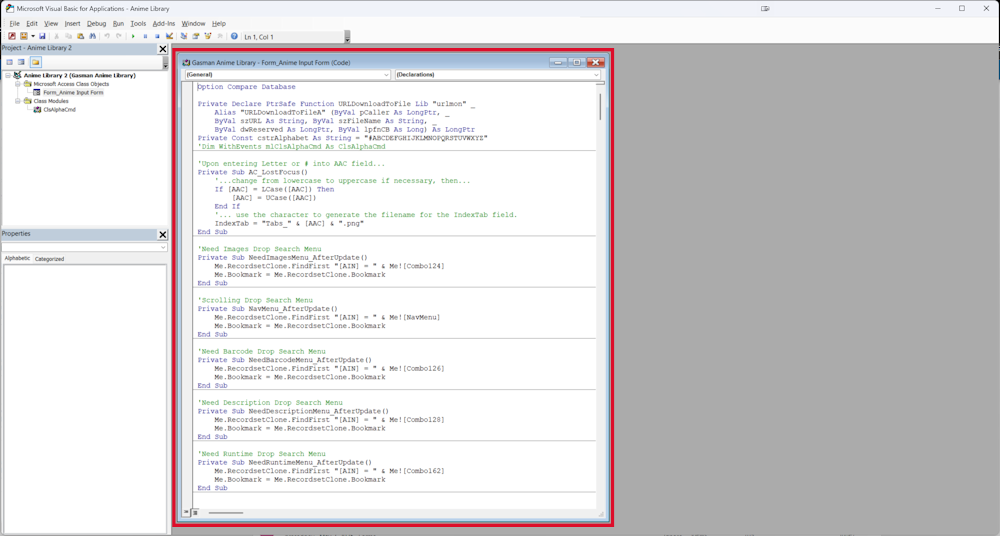The height and width of the screenshot is (536, 1000).
Task: Click the ClsAlphaCmd class module icon
Action: [x=37, y=110]
